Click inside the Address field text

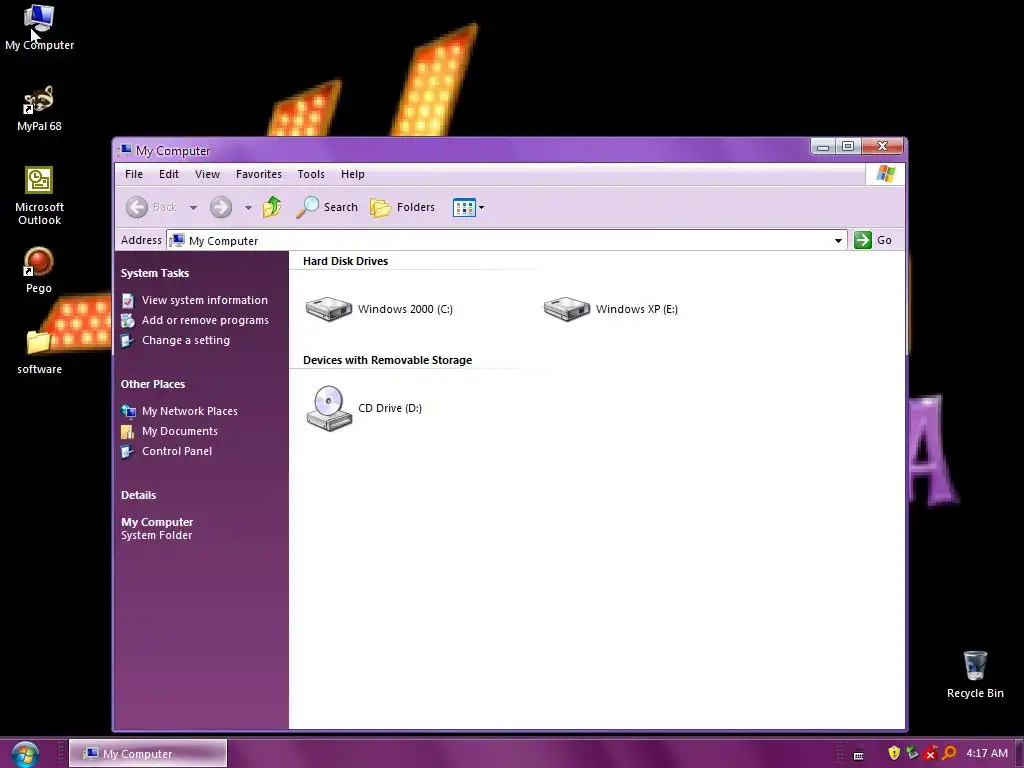(223, 241)
